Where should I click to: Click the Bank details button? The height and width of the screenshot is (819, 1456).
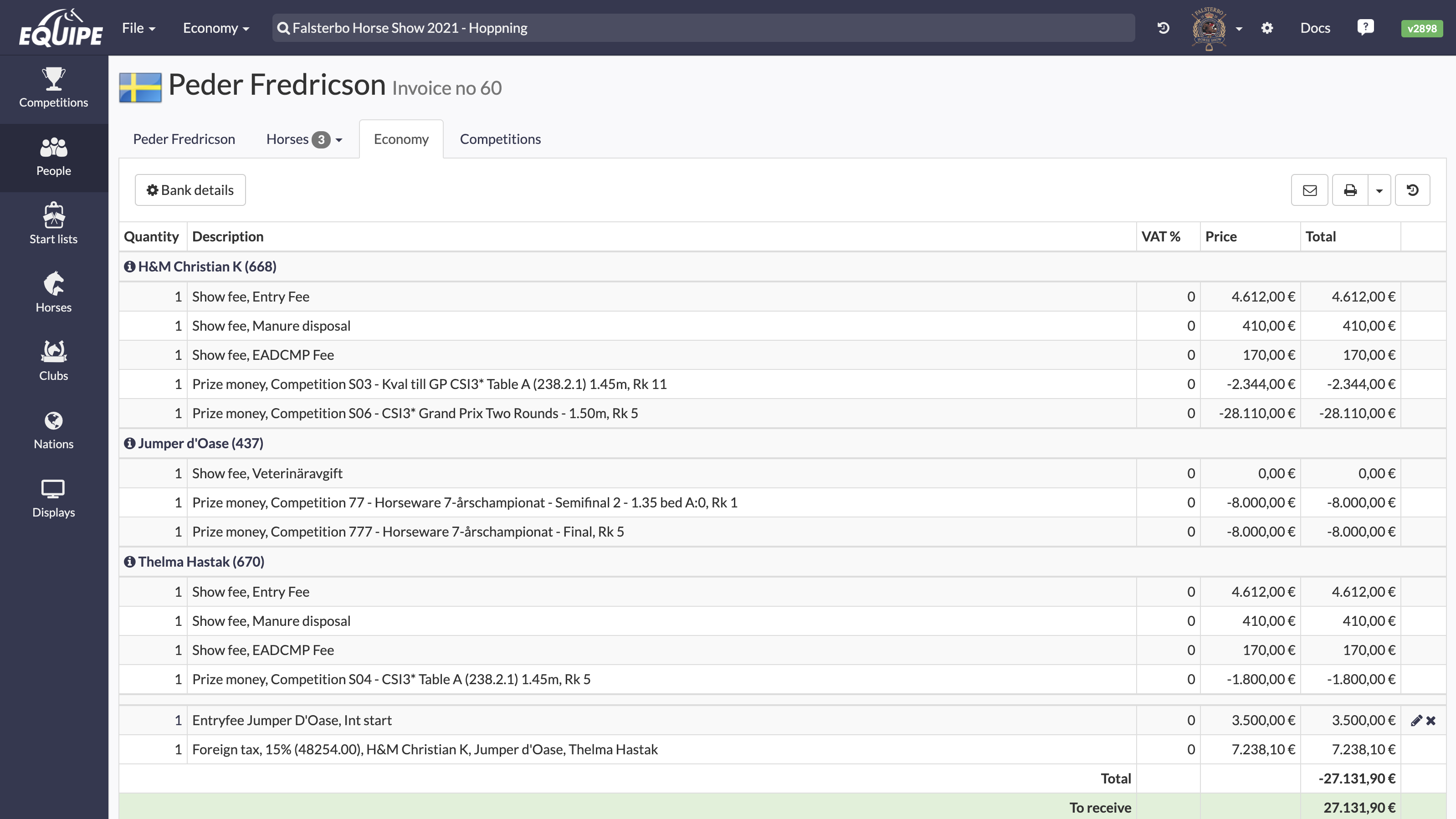[190, 190]
